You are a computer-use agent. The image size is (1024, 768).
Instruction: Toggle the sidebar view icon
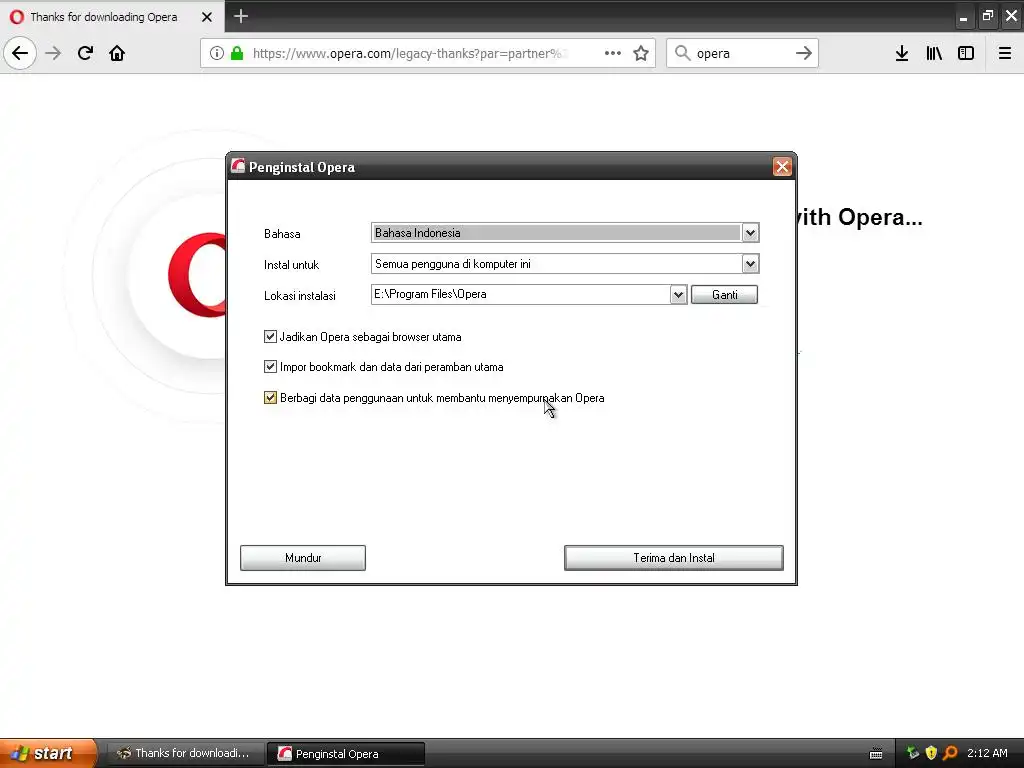966,53
